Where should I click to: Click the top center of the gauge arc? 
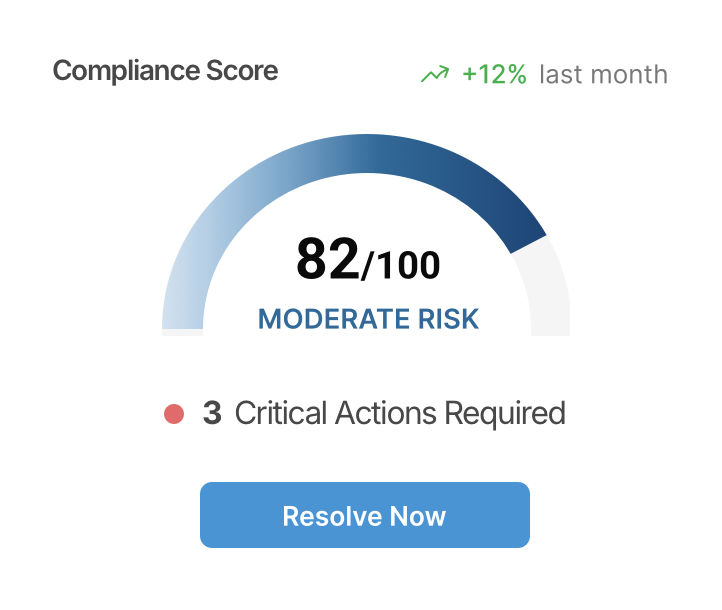(x=366, y=154)
